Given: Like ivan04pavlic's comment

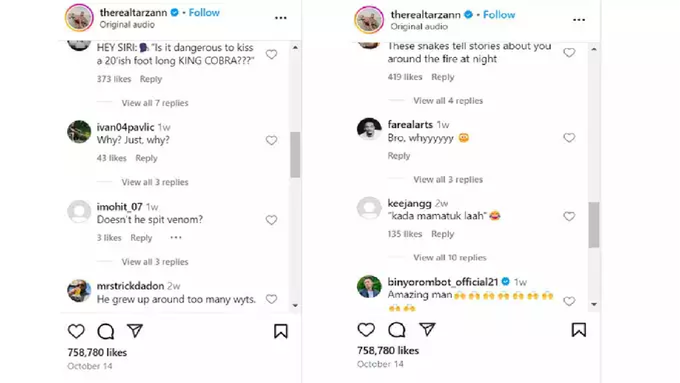Looking at the screenshot, I should tap(271, 140).
